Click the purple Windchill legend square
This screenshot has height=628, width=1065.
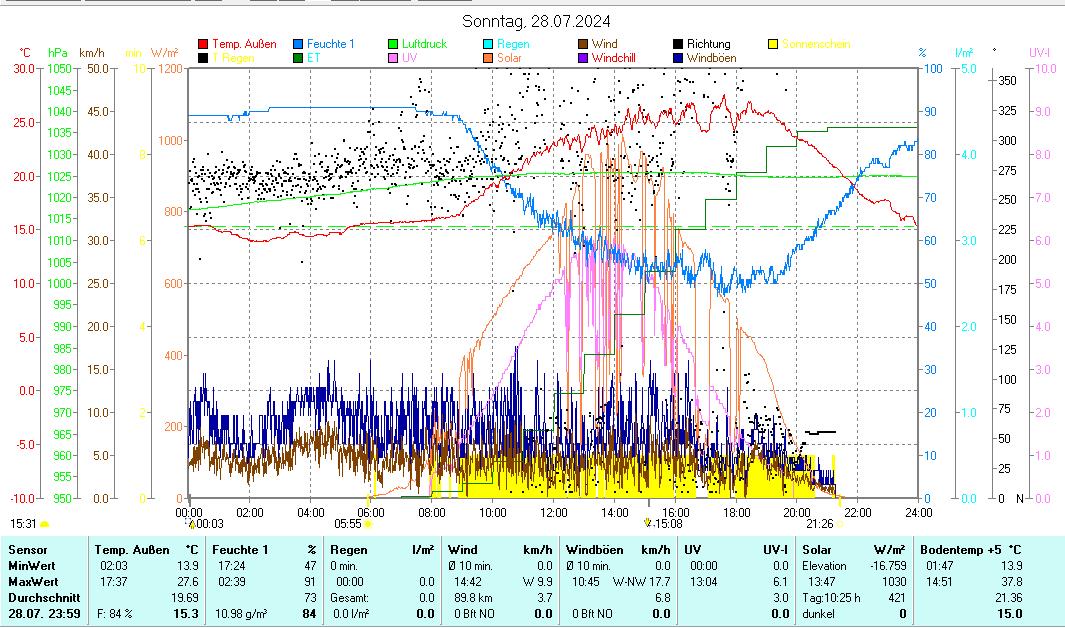pos(583,58)
